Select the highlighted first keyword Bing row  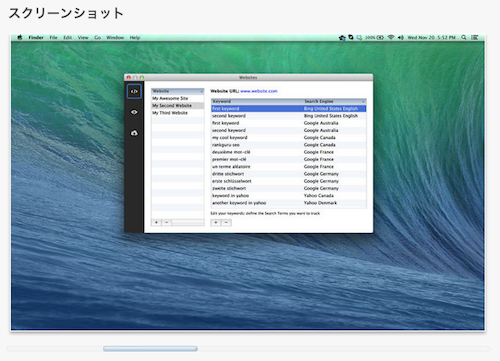pyautogui.click(x=289, y=109)
